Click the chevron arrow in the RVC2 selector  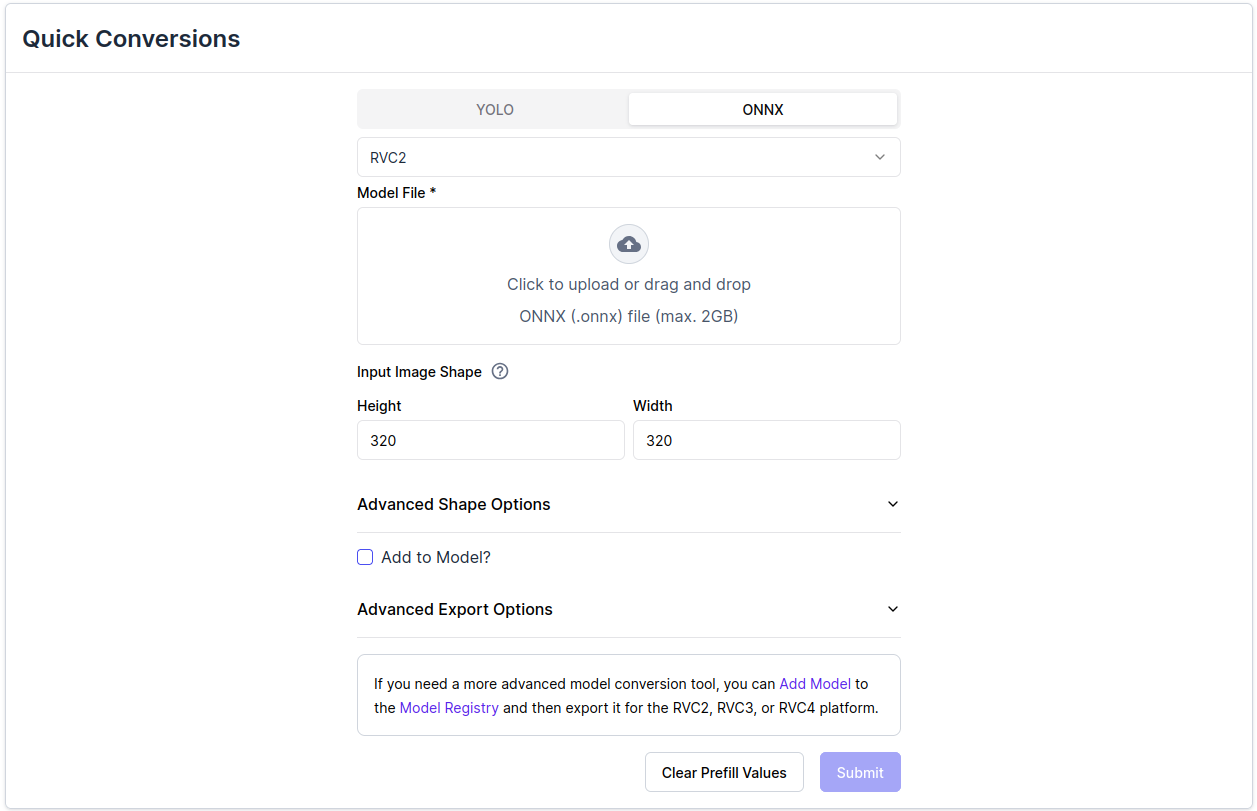click(880, 157)
